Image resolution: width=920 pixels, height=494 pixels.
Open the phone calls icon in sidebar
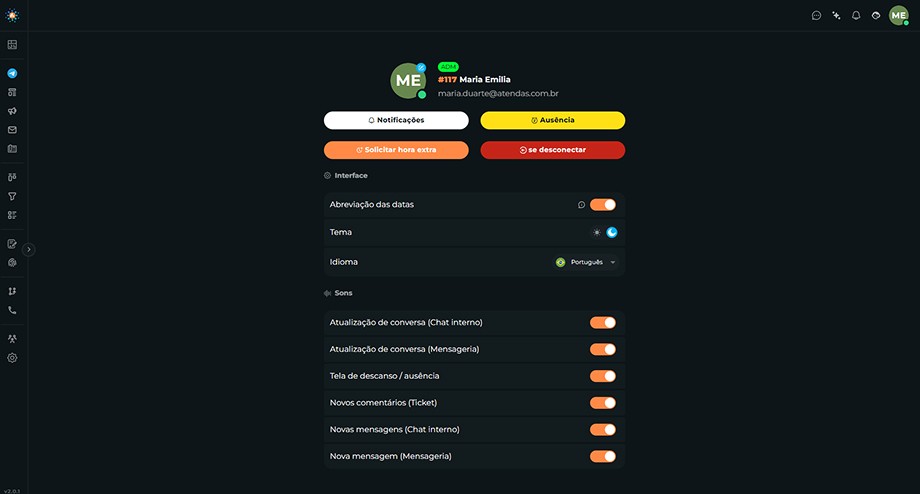pyautogui.click(x=12, y=310)
